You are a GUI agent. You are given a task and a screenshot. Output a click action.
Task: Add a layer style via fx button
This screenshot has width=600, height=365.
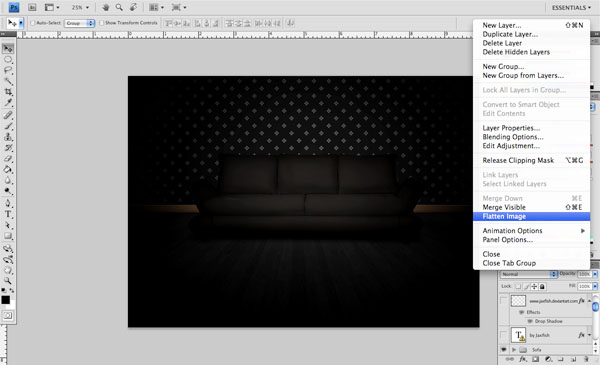523,359
